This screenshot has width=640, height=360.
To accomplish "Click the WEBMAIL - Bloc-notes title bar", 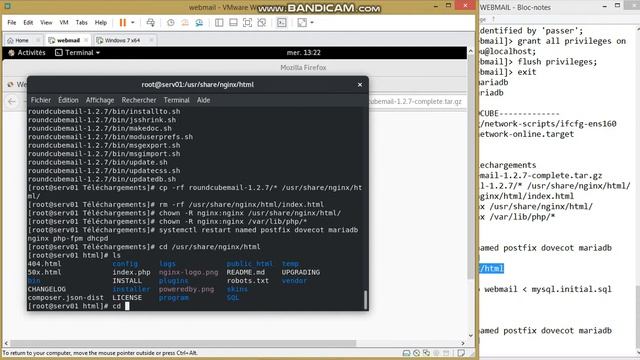I will [x=538, y=7].
